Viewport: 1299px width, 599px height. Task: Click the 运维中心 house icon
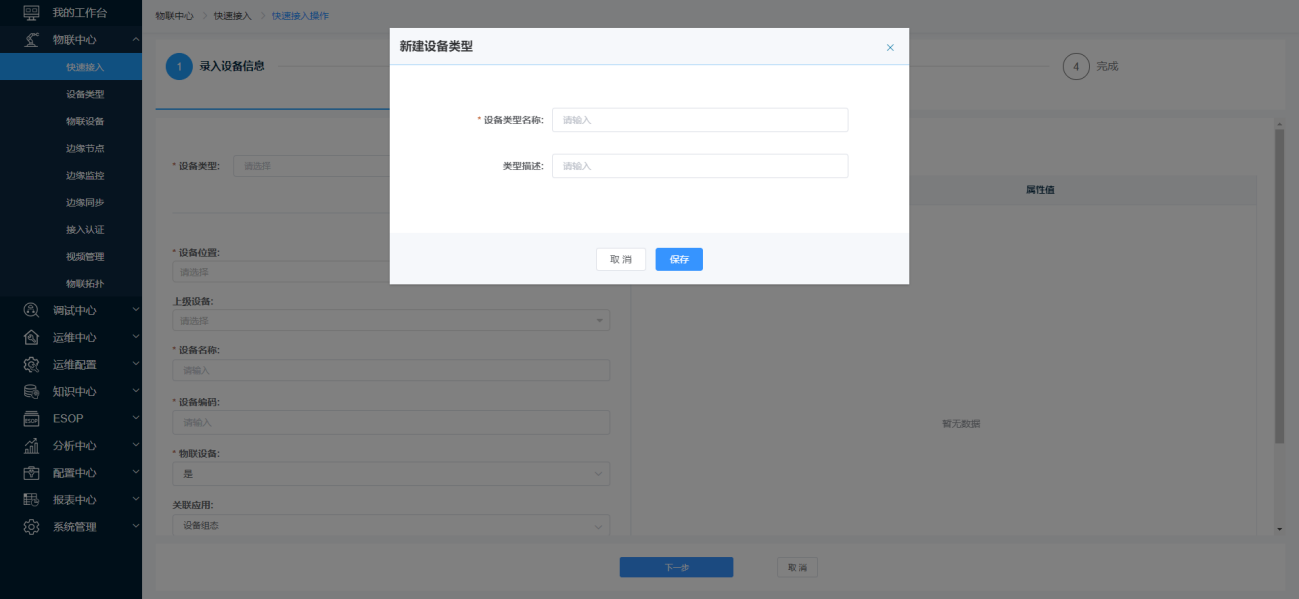(31, 337)
